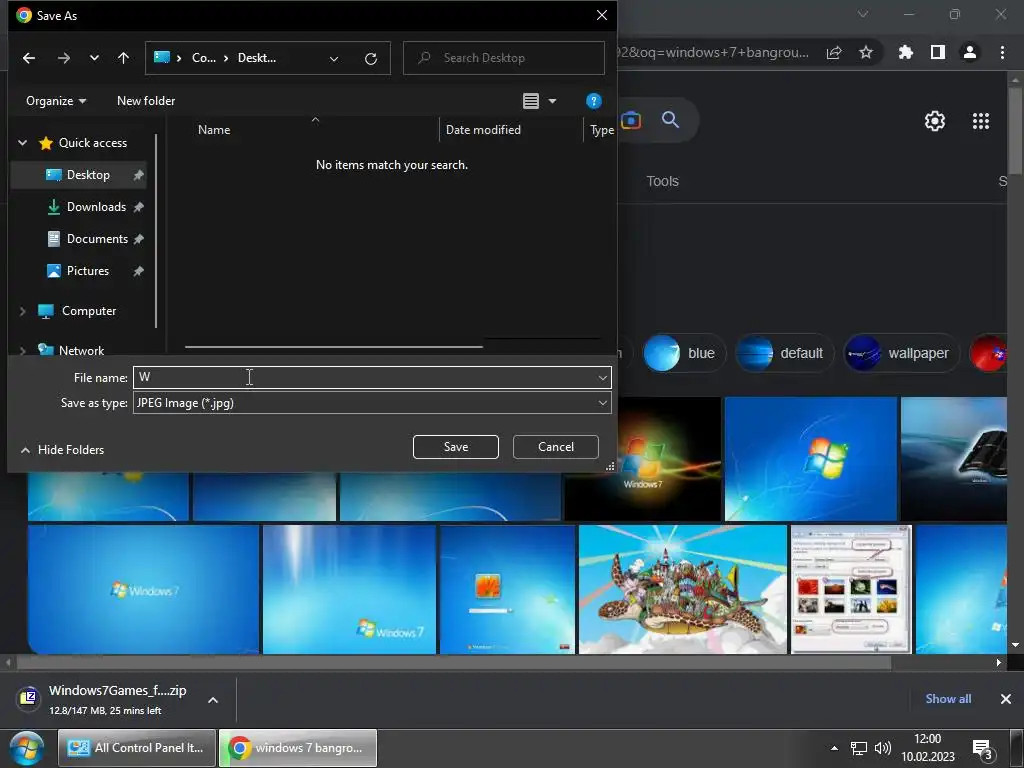Click the Save button

pyautogui.click(x=456, y=447)
